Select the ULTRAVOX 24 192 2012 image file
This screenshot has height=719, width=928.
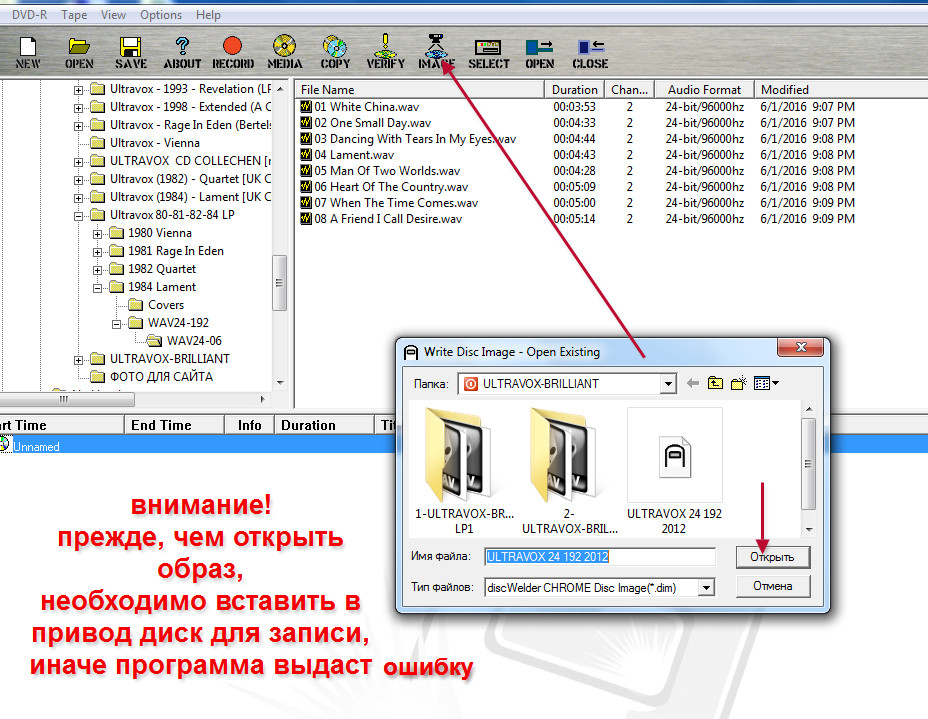tap(674, 471)
